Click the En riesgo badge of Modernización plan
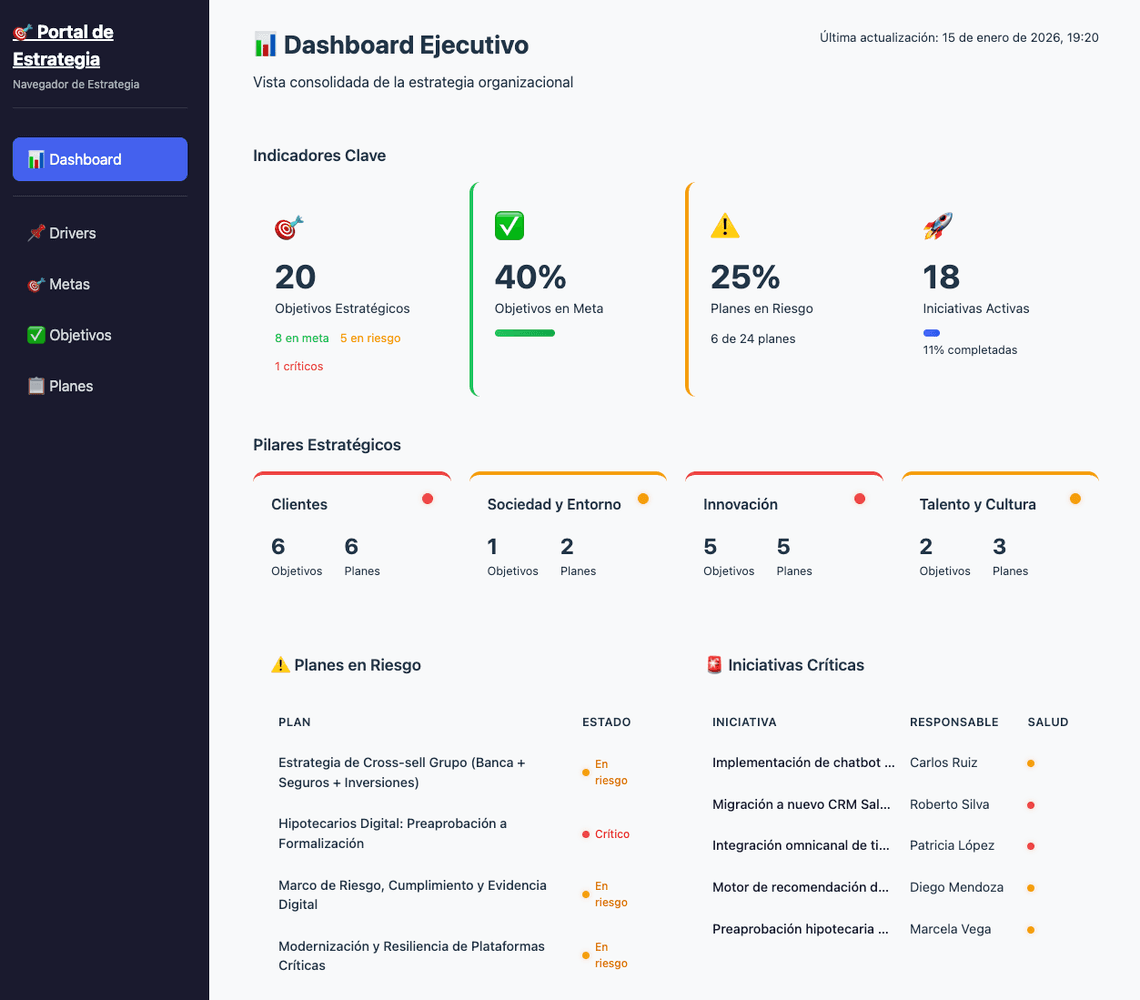1140x1000 pixels. [605, 956]
